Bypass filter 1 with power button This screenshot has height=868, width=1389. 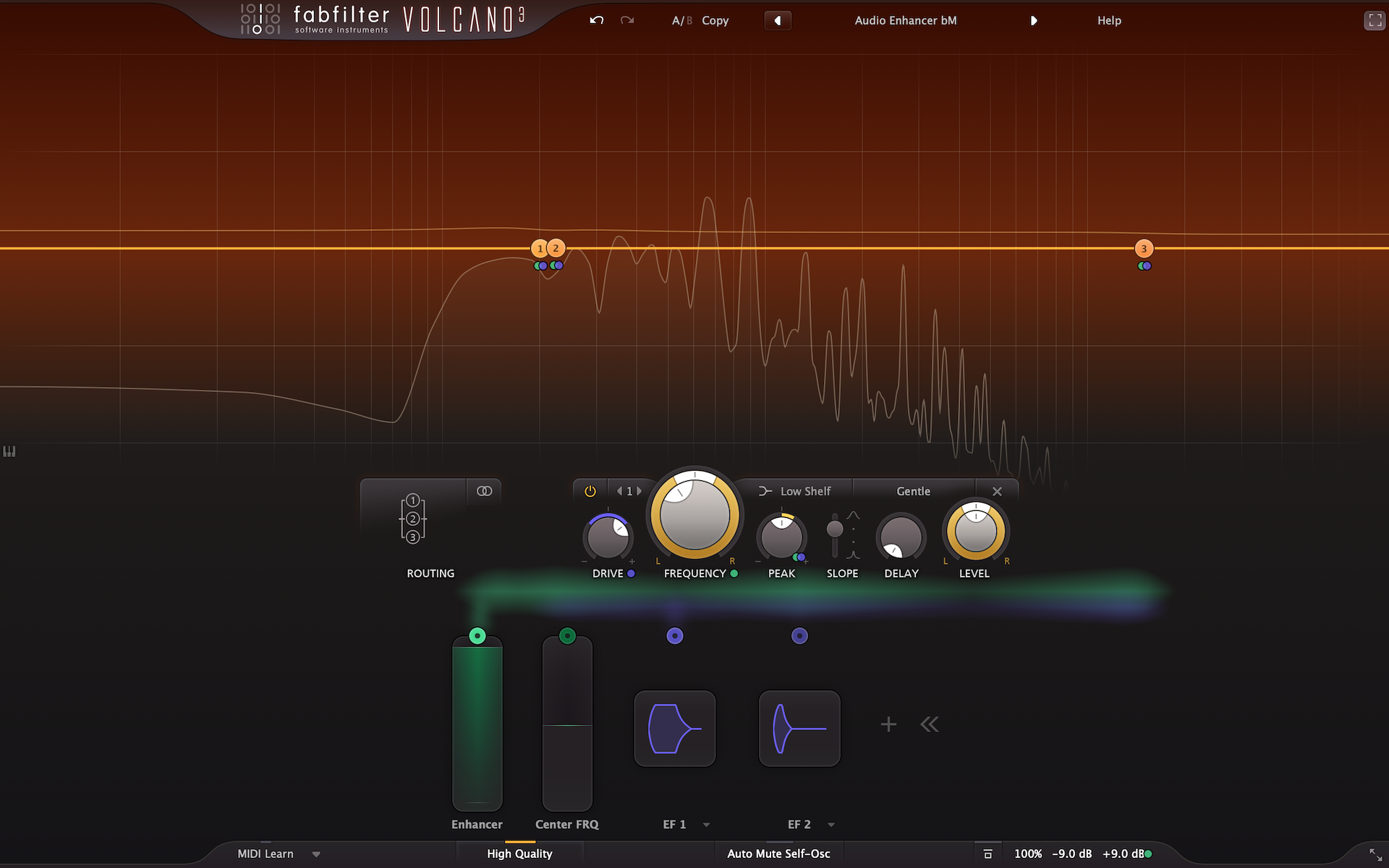click(590, 491)
